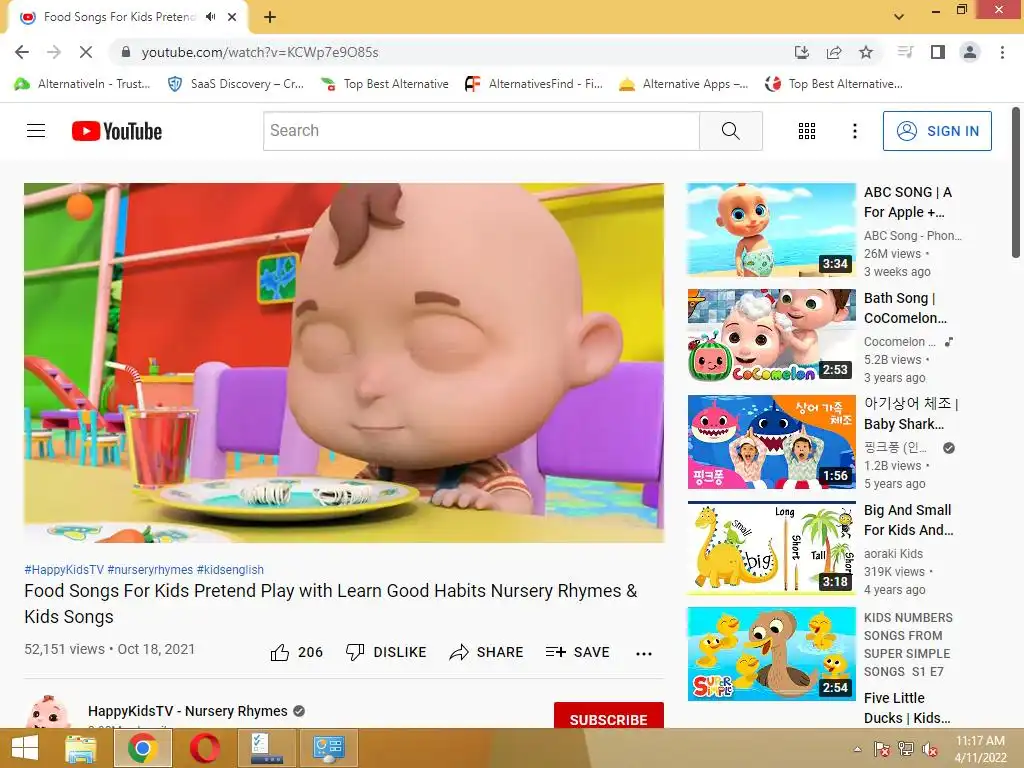Image resolution: width=1024 pixels, height=768 pixels.
Task: Click the search magnifier button
Action: pyautogui.click(x=731, y=131)
